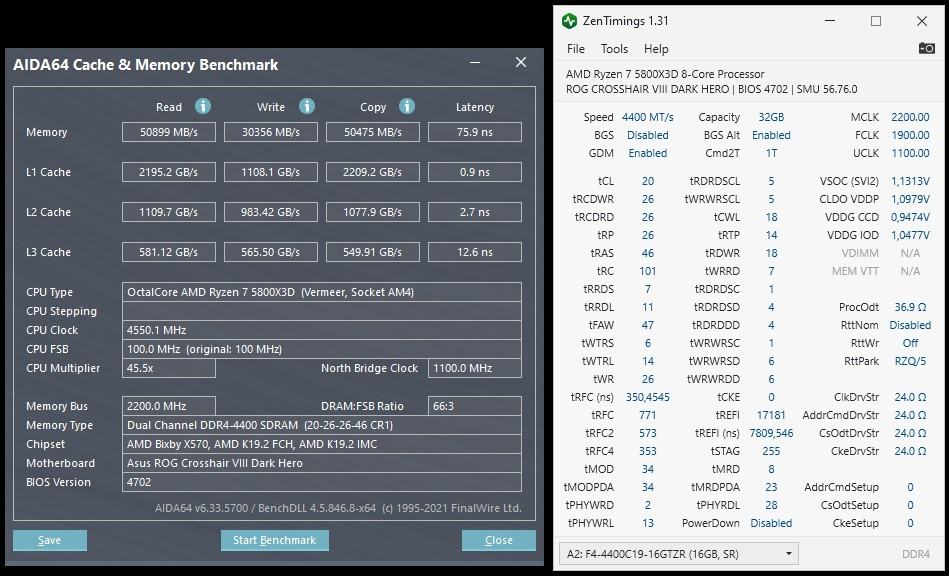Select L1 Cache Write value 1108.1 GB/s

[271, 172]
